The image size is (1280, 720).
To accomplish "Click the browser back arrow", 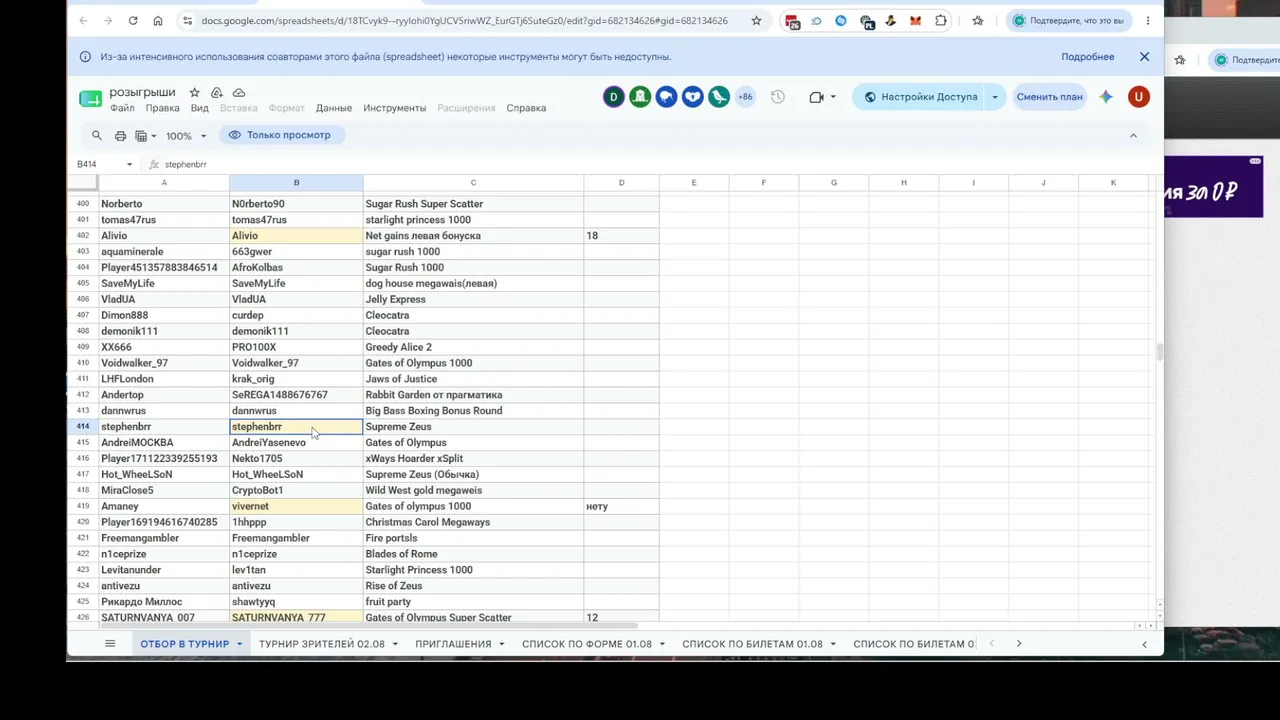I will (x=83, y=20).
